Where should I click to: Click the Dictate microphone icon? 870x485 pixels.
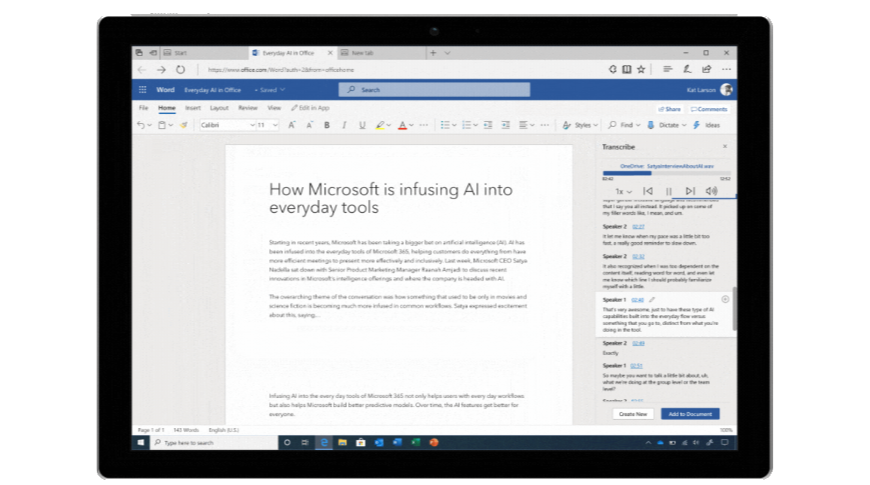(x=651, y=125)
